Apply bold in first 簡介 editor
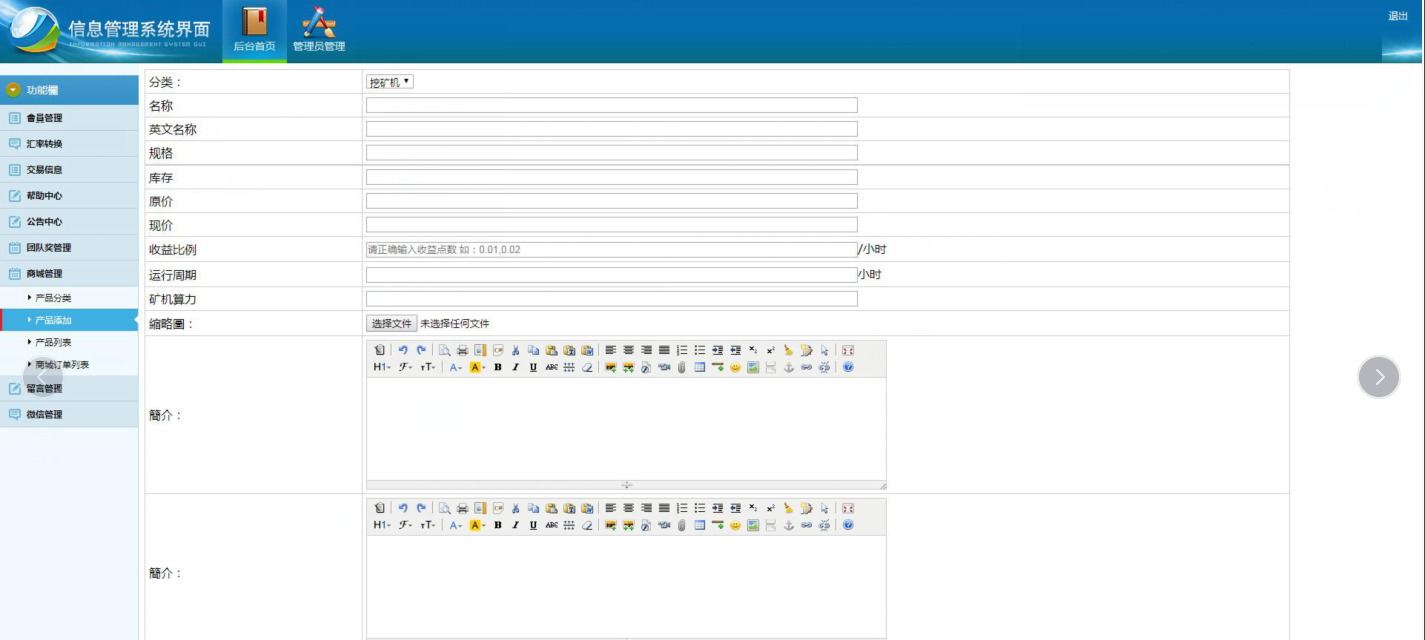 [x=498, y=367]
